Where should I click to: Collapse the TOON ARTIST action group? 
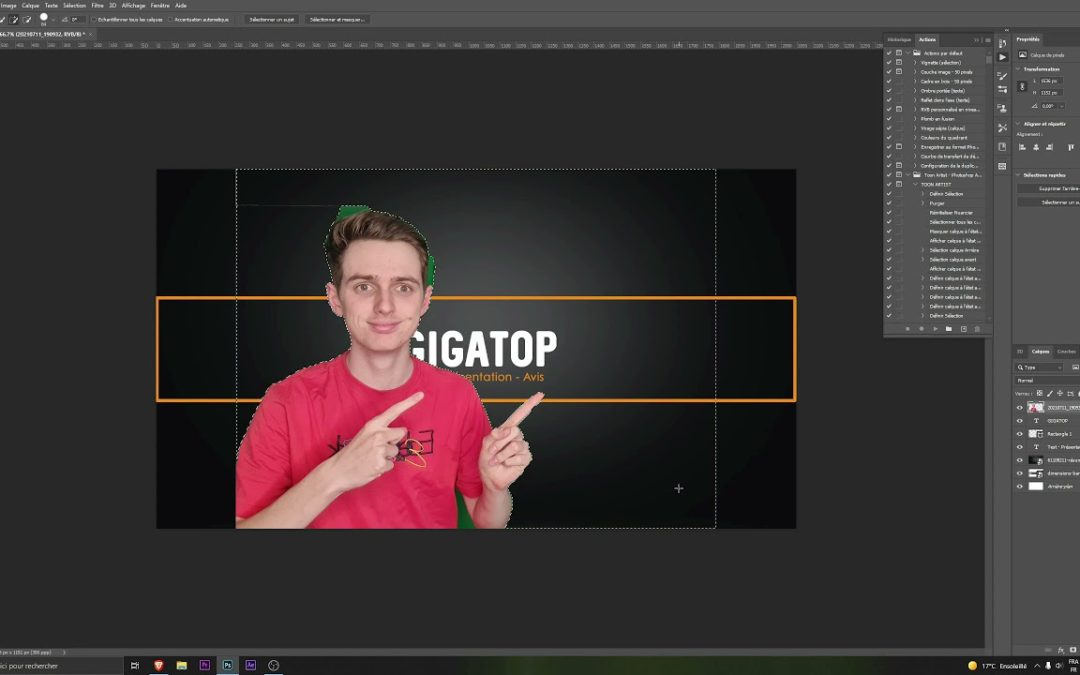[918, 185]
